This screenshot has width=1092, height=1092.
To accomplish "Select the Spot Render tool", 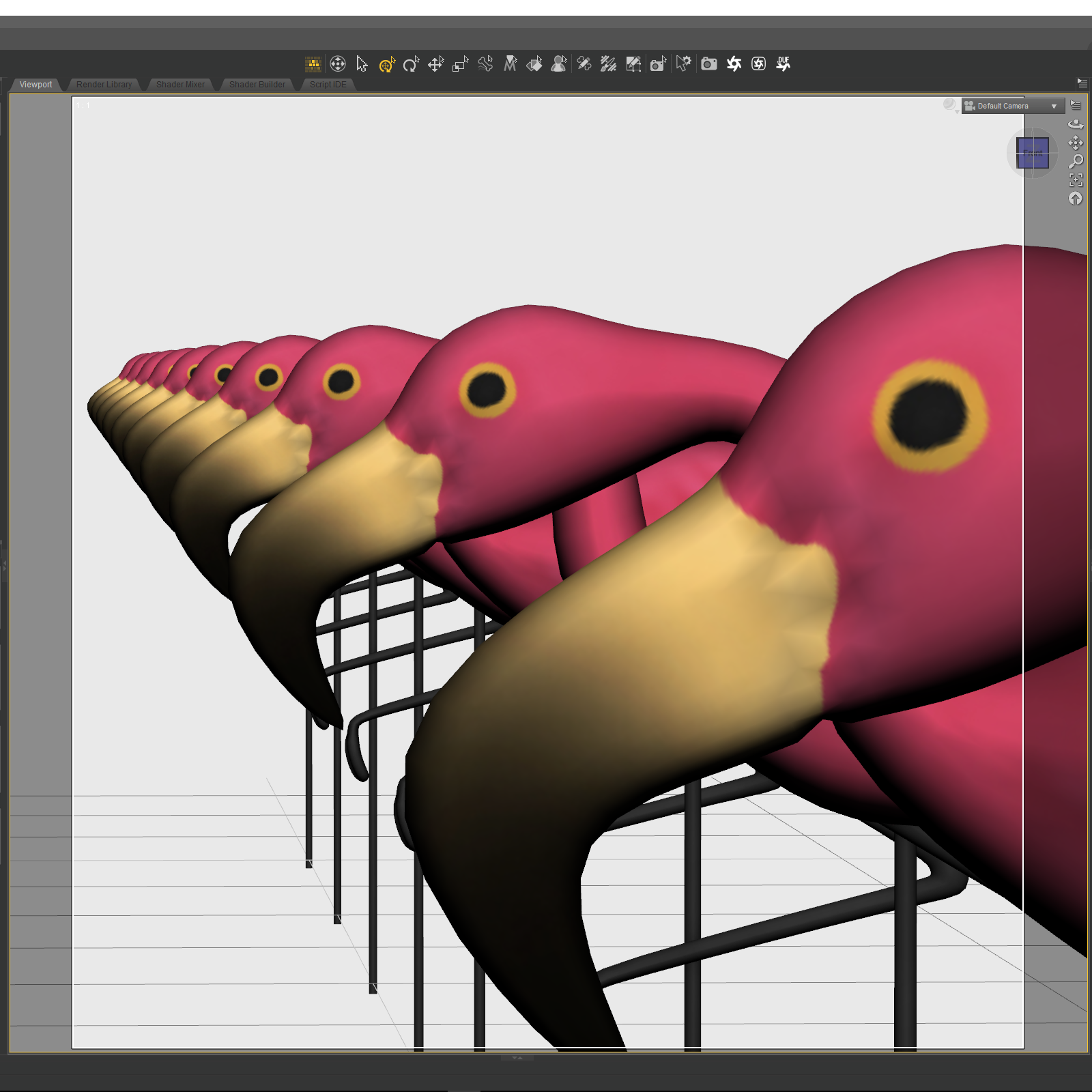I will [658, 64].
